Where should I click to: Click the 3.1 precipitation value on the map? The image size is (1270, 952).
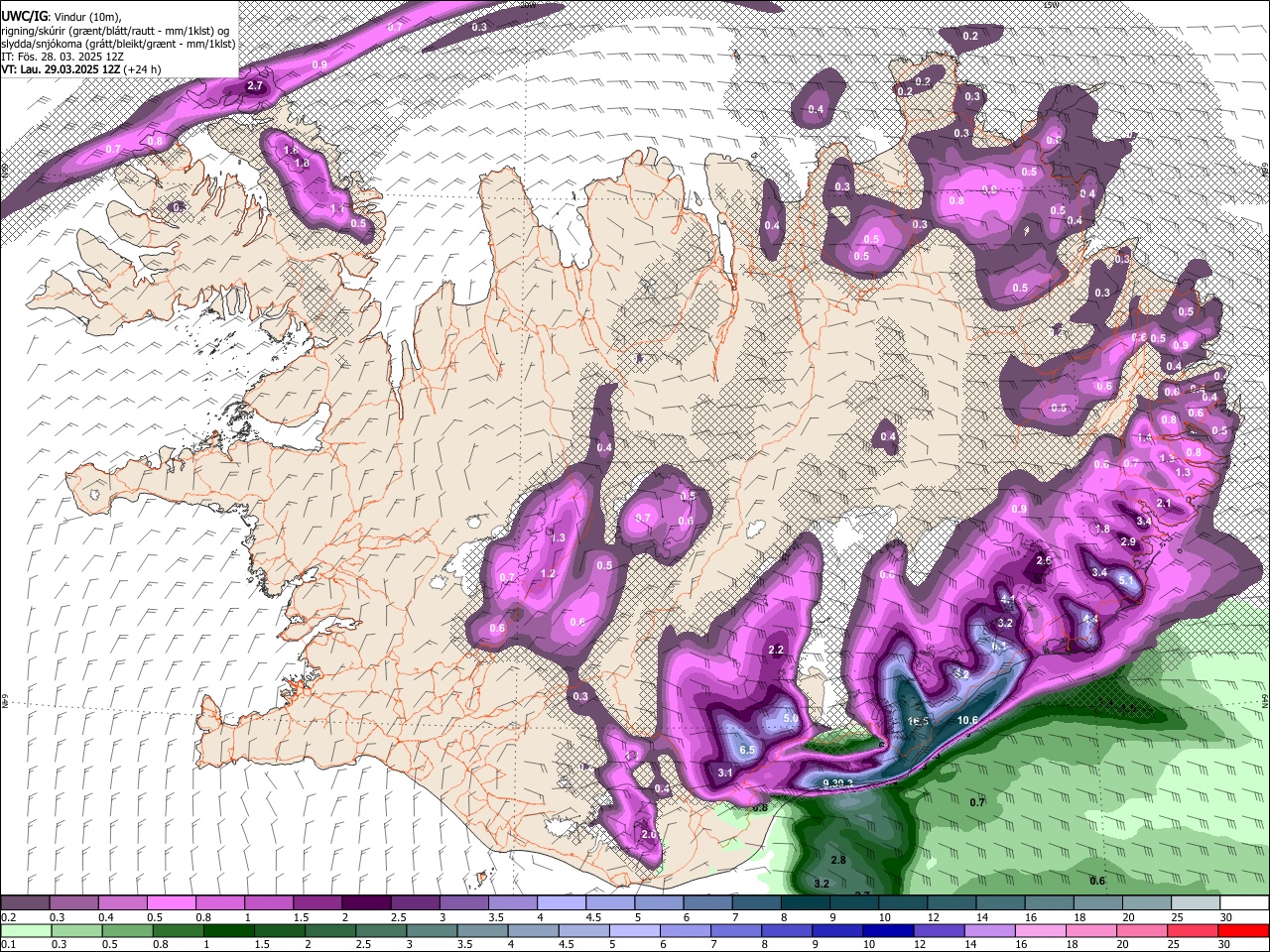[x=724, y=773]
